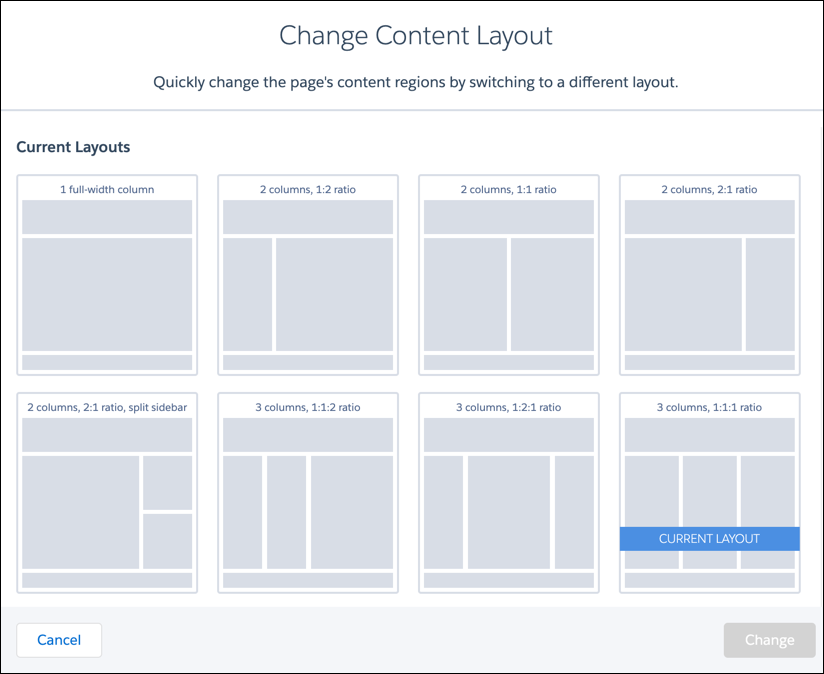Click the Change button
Screen dimensions: 824x674
(x=769, y=640)
